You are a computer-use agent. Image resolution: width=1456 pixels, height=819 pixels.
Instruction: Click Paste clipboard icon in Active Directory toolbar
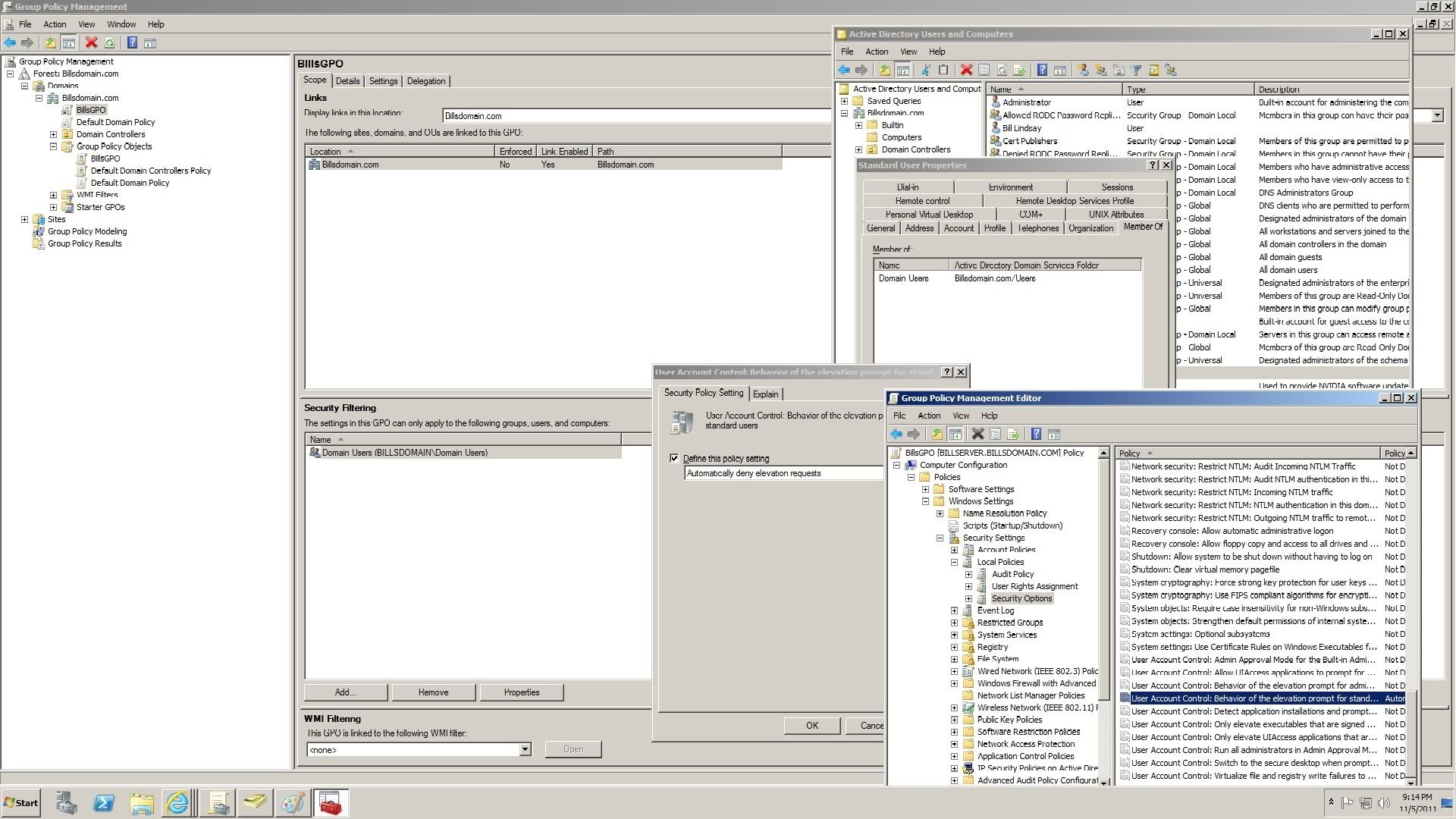pyautogui.click(x=943, y=71)
